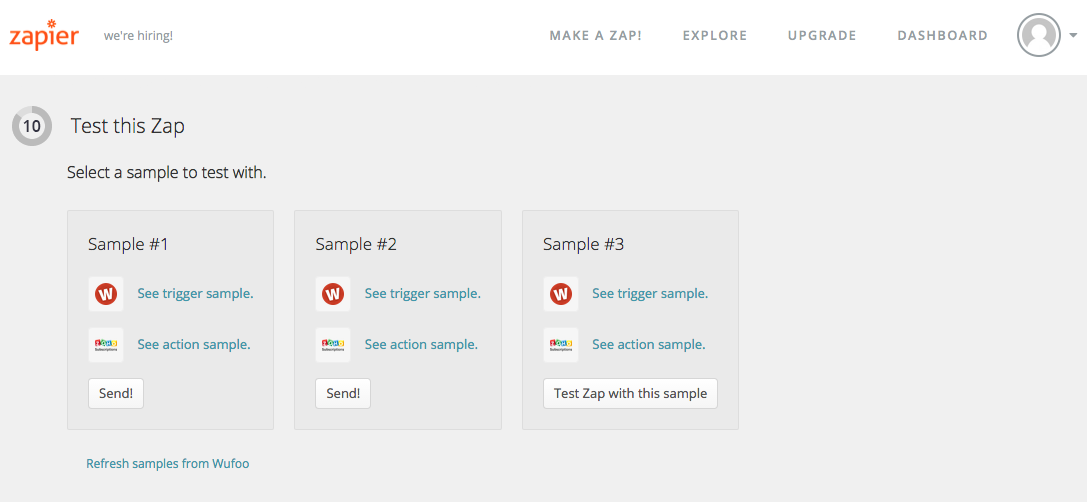The image size is (1087, 502).
Task: Click the Zoho Subscriptions icon in Sample #2
Action: coord(333,345)
